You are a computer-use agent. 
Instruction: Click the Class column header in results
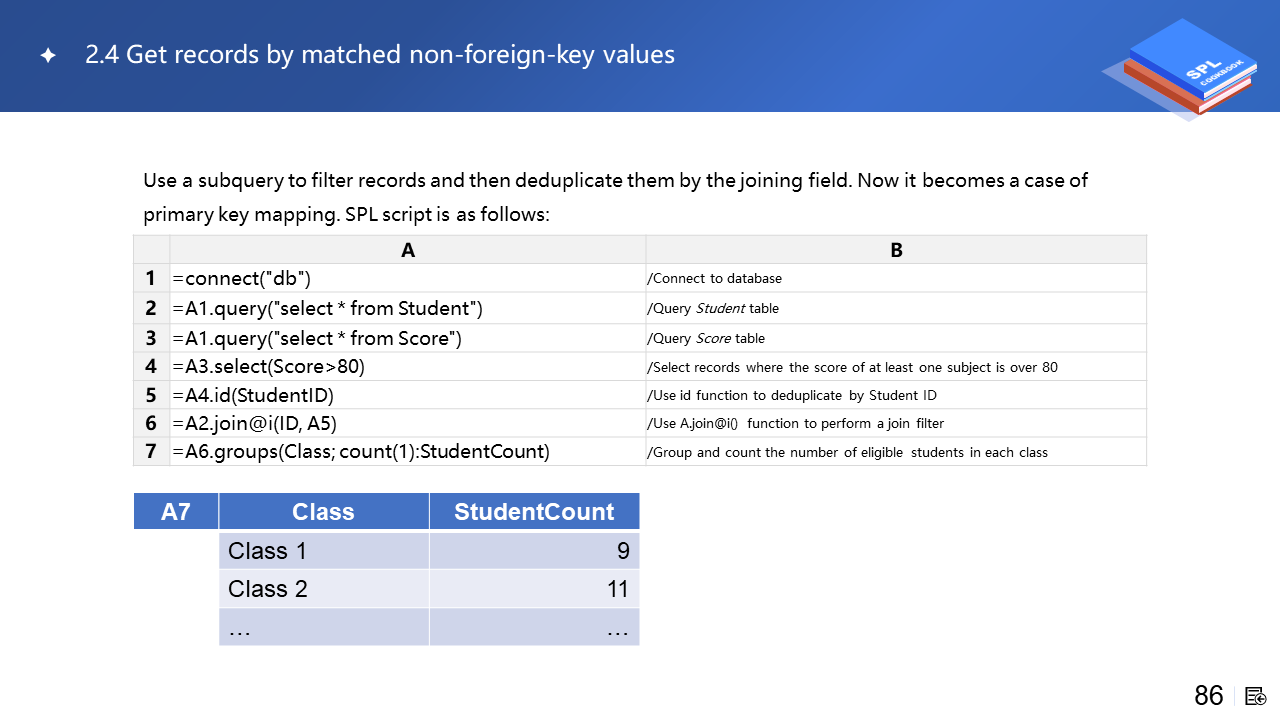(x=323, y=512)
